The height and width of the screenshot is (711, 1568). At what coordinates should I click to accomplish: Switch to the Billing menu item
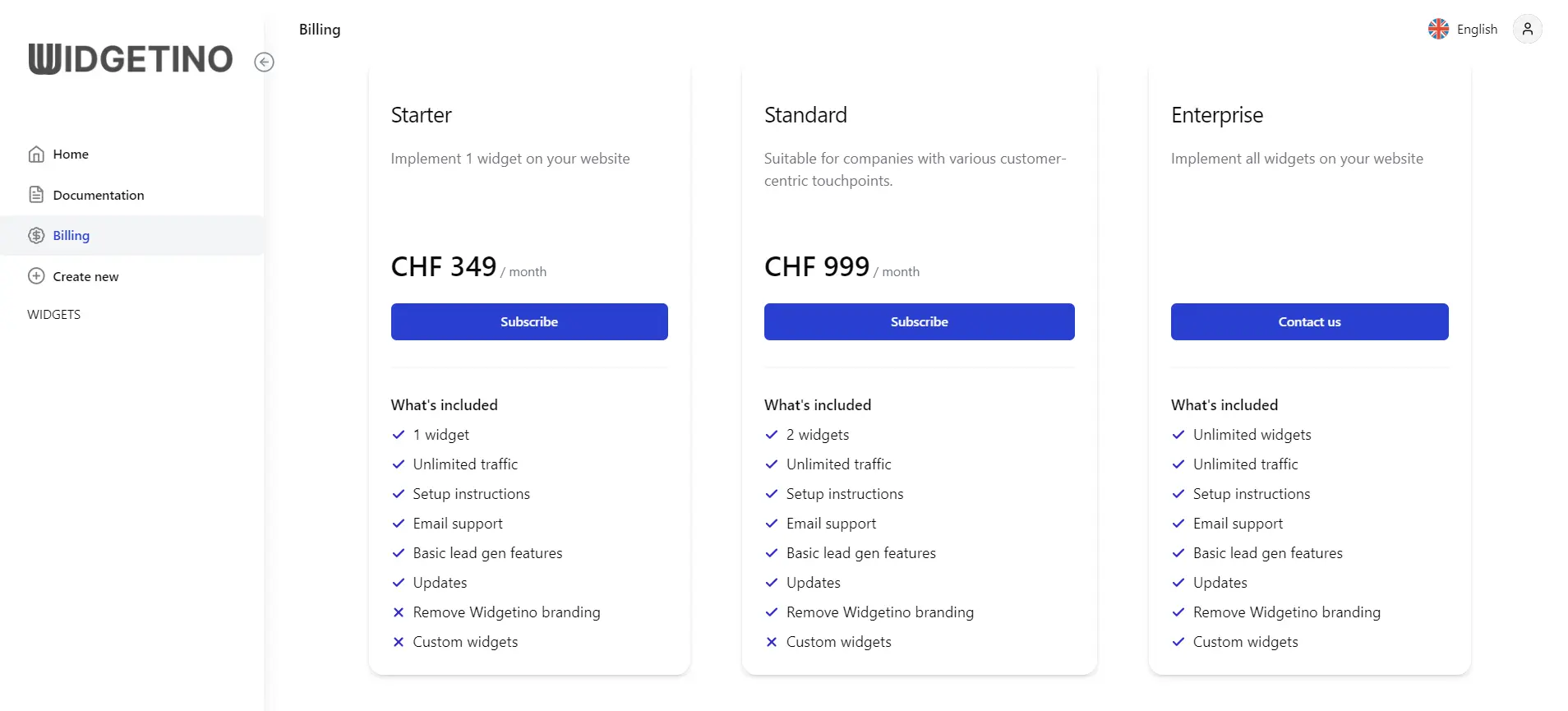tap(71, 235)
